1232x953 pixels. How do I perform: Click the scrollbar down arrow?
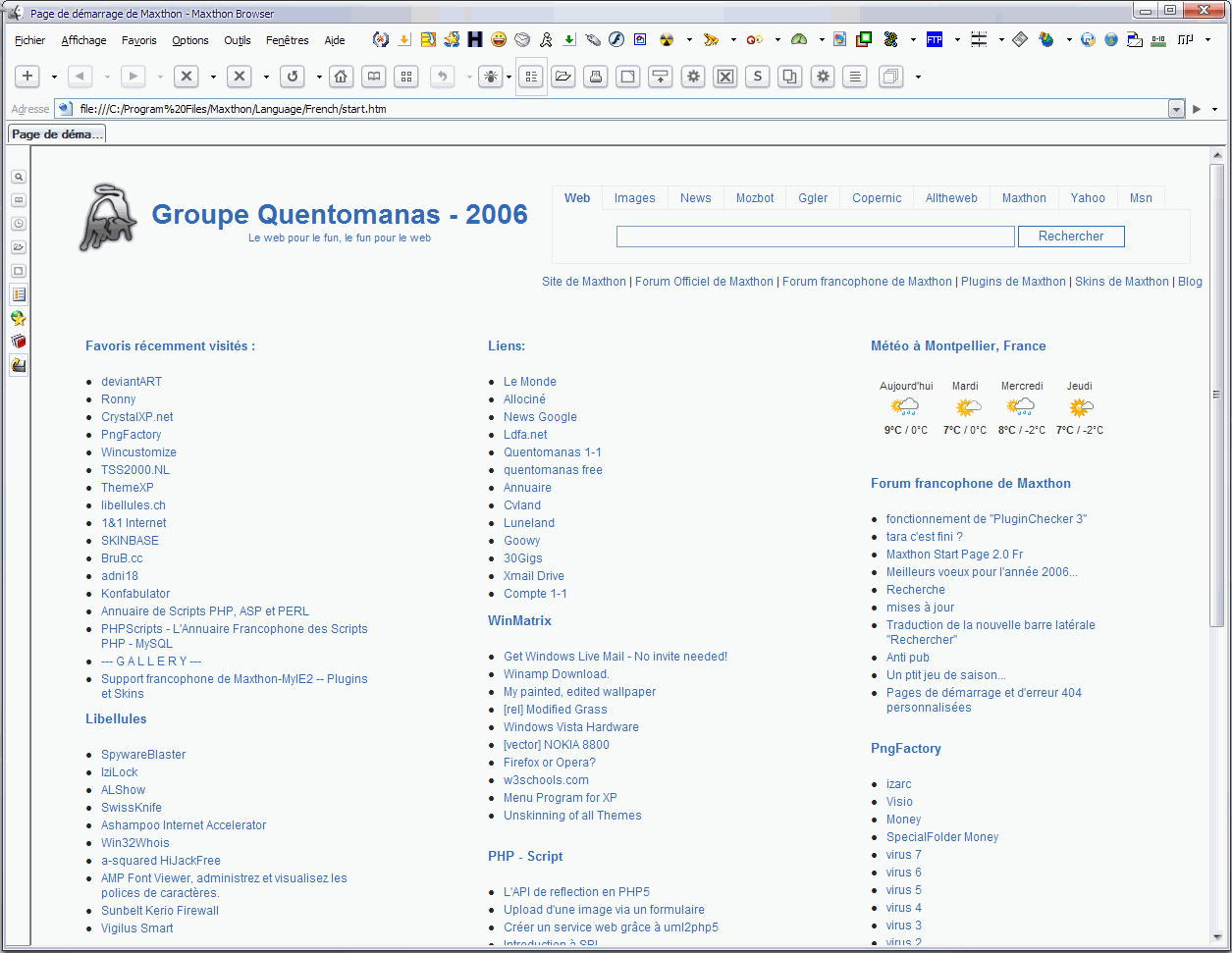[x=1217, y=938]
